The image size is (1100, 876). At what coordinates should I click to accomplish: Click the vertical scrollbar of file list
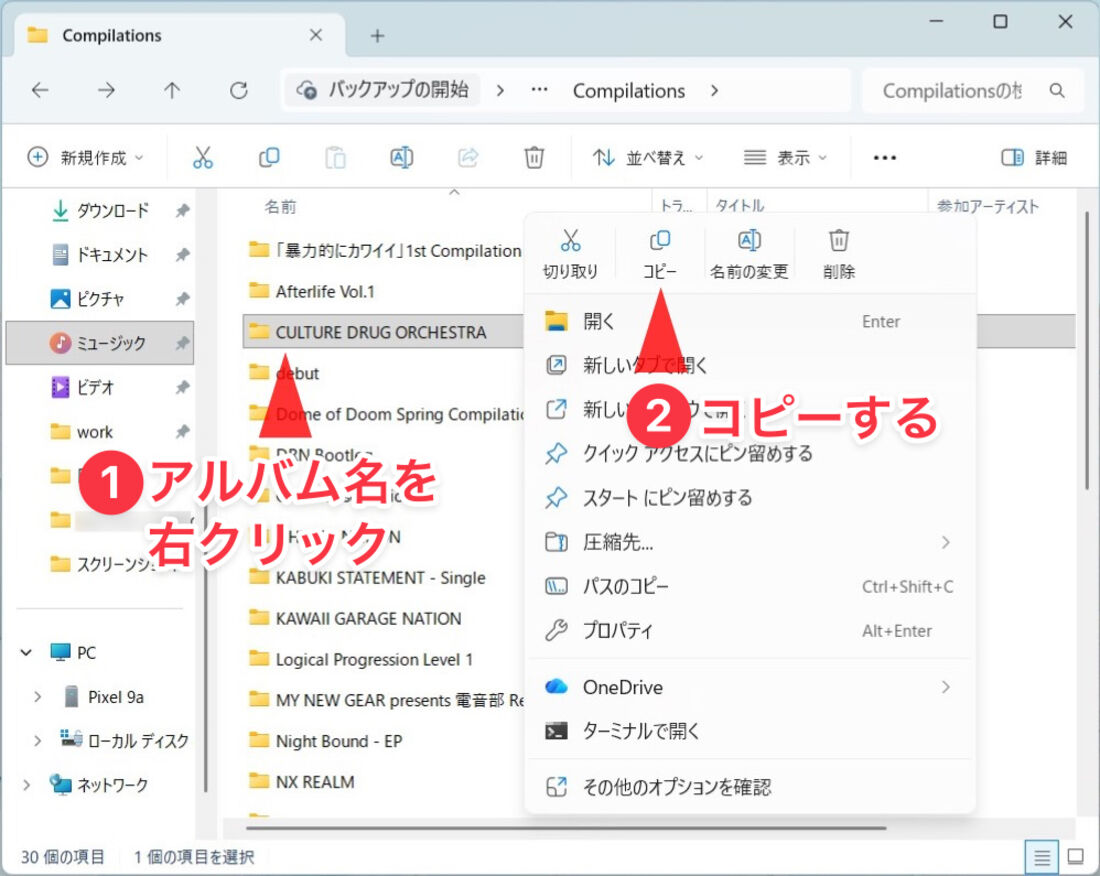[x=1087, y=351]
